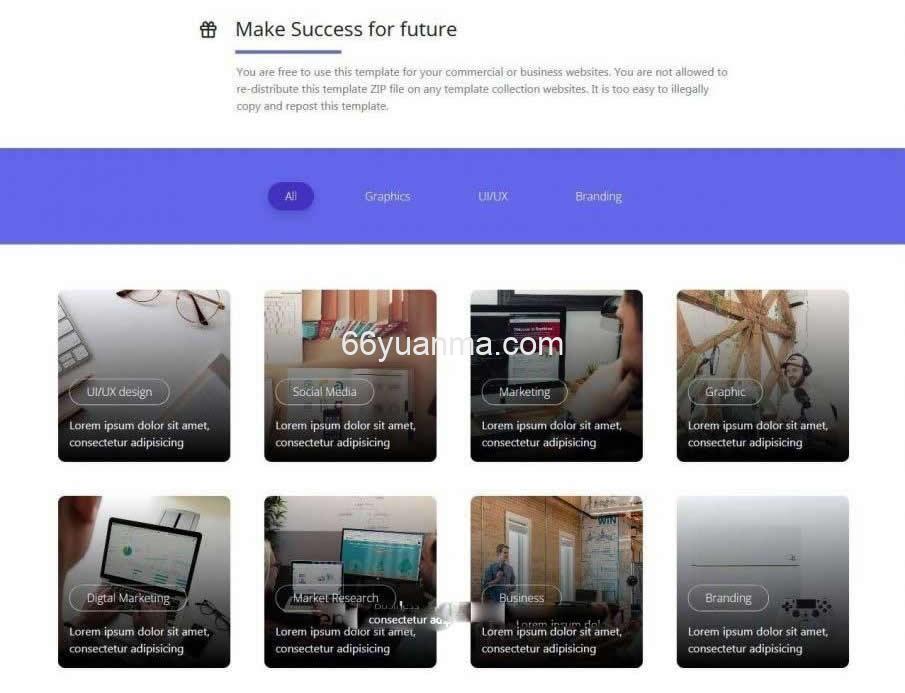905x693 pixels.
Task: Click the Graphic tag button
Action: click(726, 392)
